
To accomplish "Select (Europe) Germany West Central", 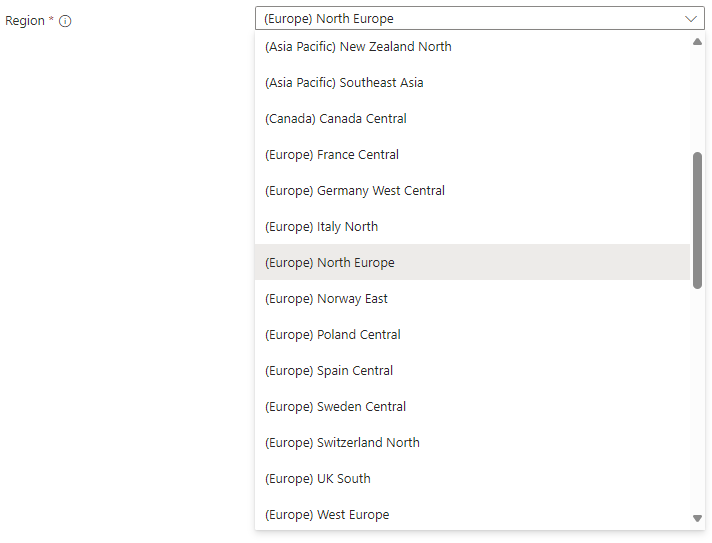I will [472, 190].
